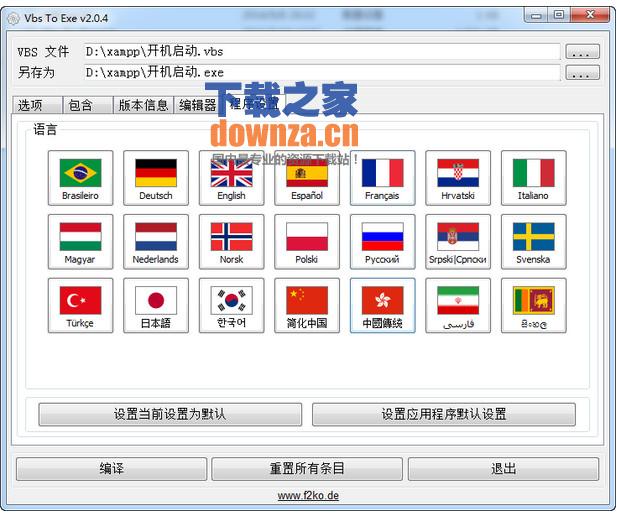Open the 版本信息 tab

(x=143, y=105)
